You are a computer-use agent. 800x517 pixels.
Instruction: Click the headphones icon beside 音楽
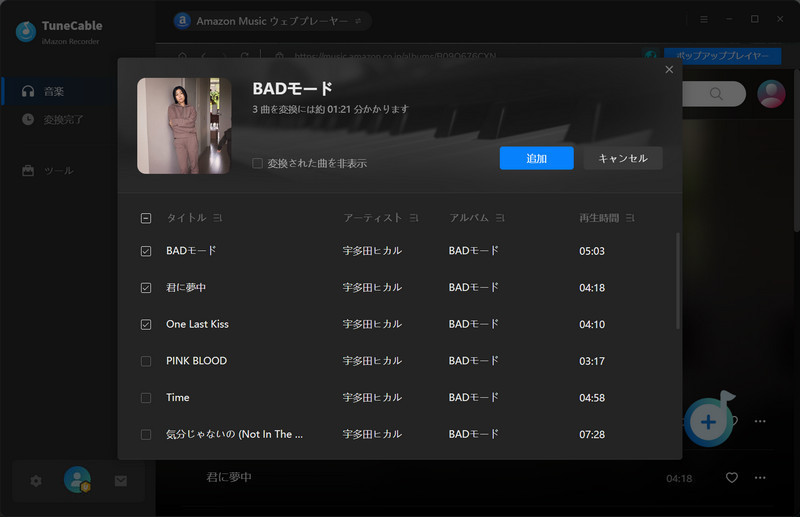point(28,91)
